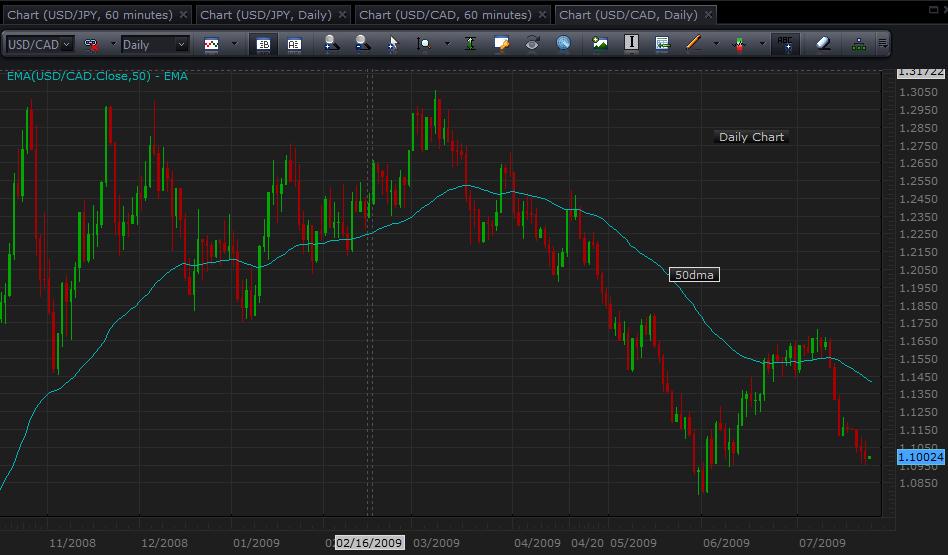The height and width of the screenshot is (555, 948).
Task: Click the add image snapshot icon
Action: tap(600, 44)
